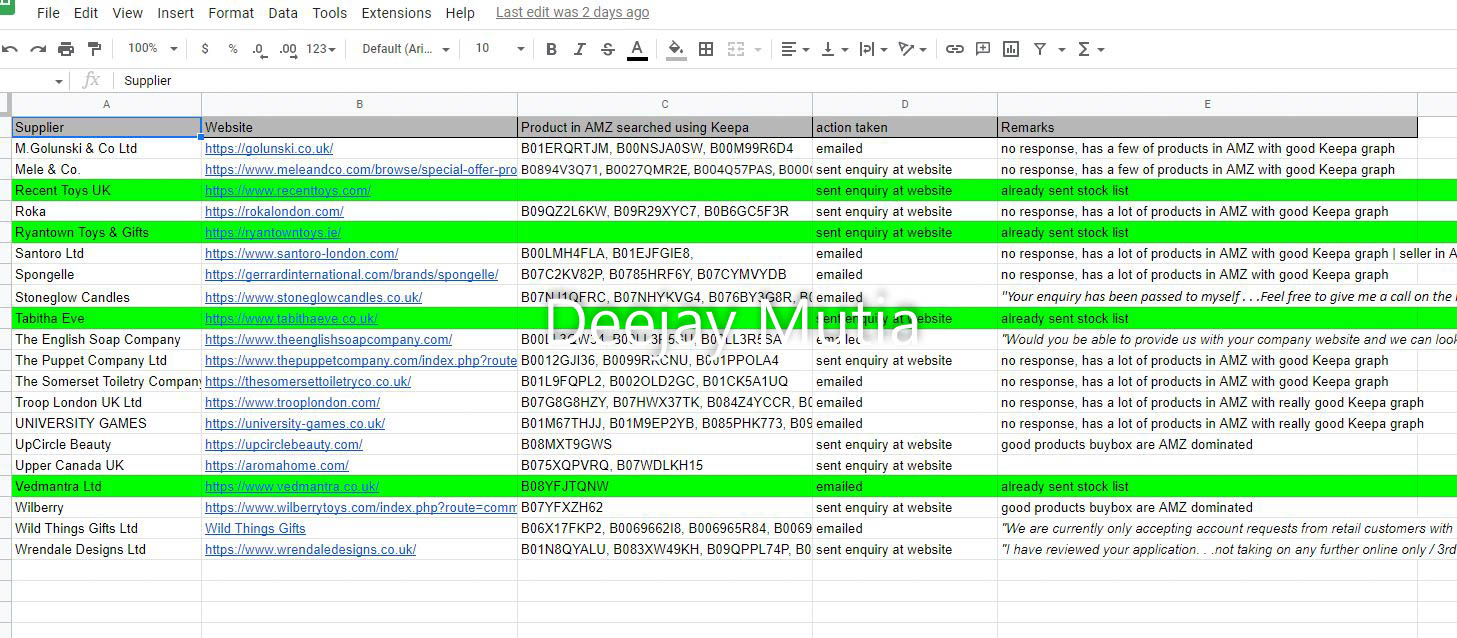The image size is (1457, 638).
Task: Toggle Bold formatting
Action: pos(551,49)
